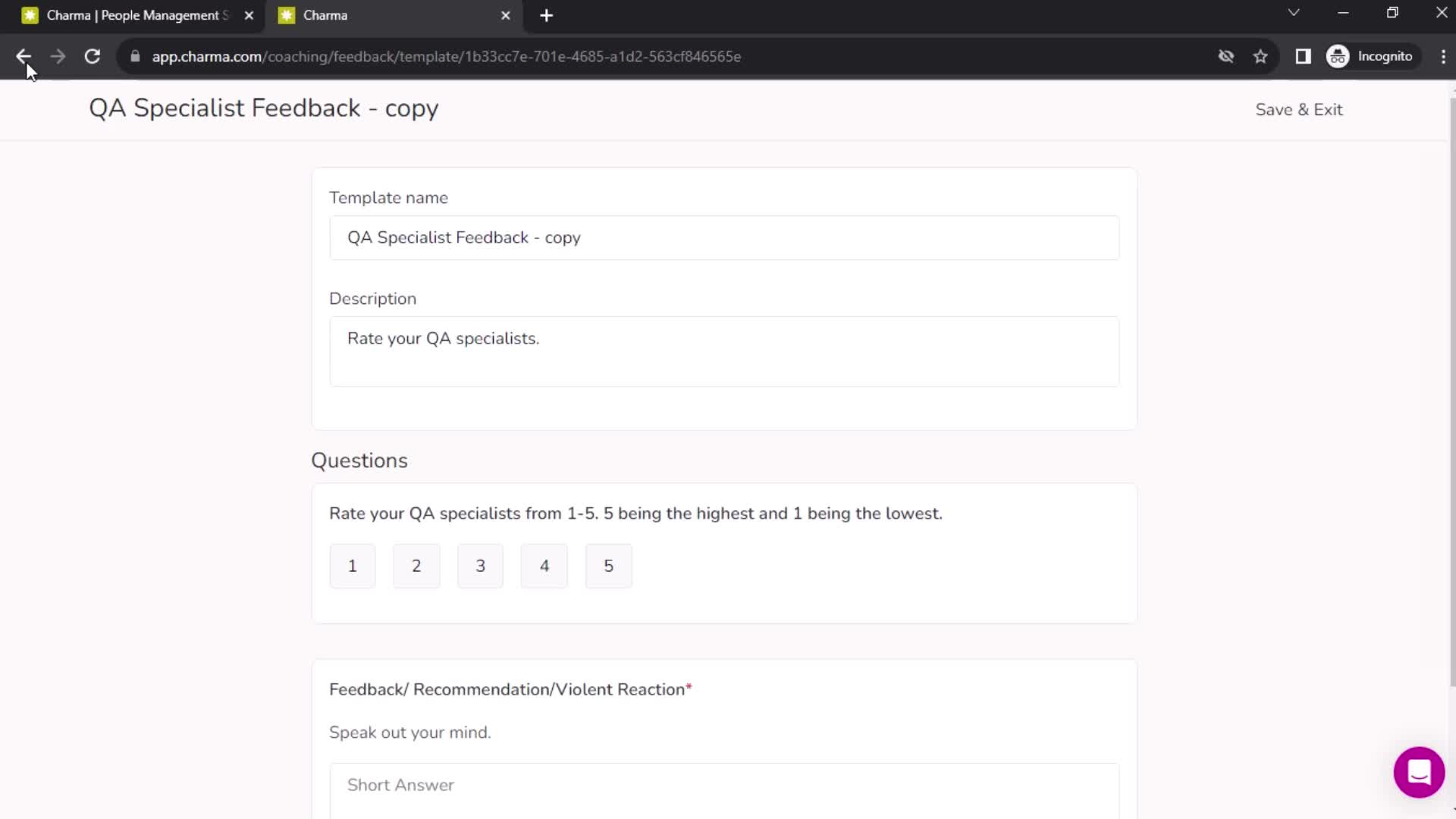Click the 'Description' label
This screenshot has width=1456, height=819.
[372, 299]
